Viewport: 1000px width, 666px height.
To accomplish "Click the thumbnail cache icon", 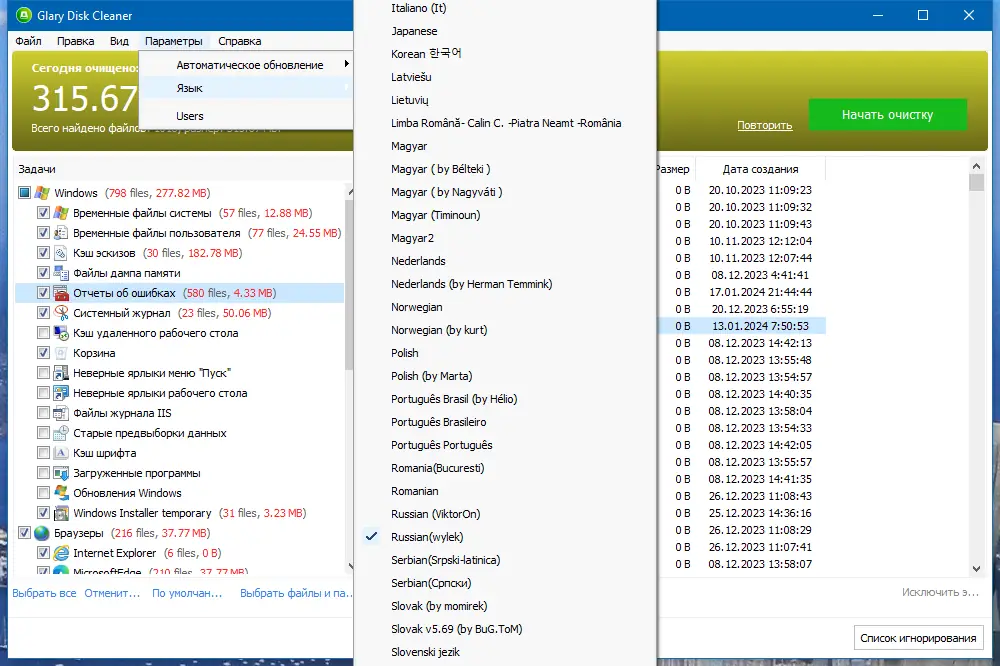I will (x=61, y=253).
